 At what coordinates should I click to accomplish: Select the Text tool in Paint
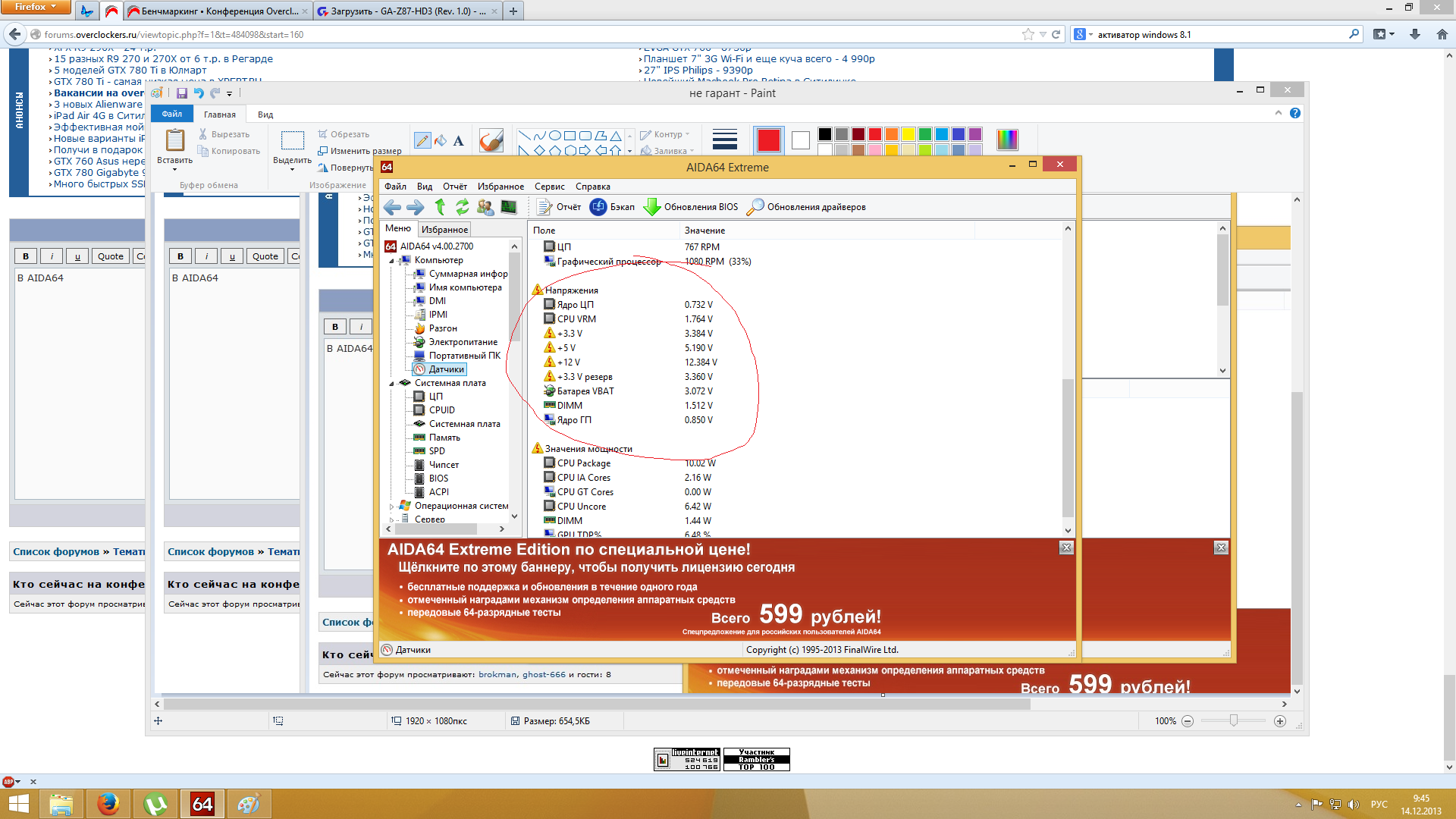pyautogui.click(x=458, y=140)
